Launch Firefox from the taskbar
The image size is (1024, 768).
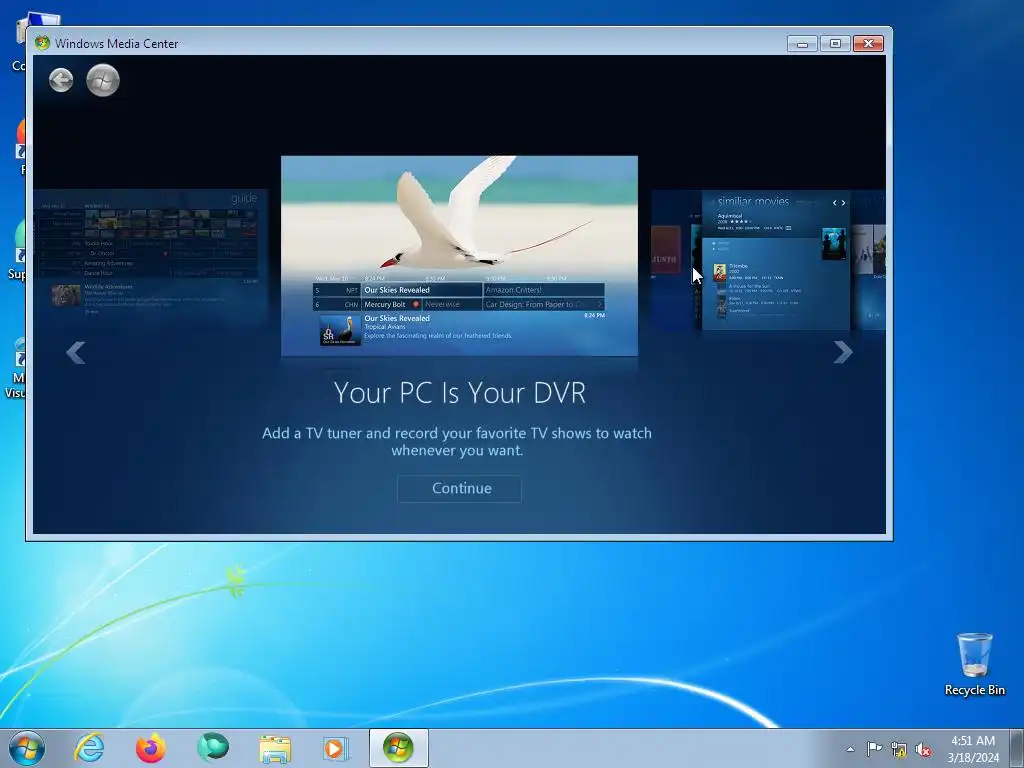pyautogui.click(x=151, y=748)
